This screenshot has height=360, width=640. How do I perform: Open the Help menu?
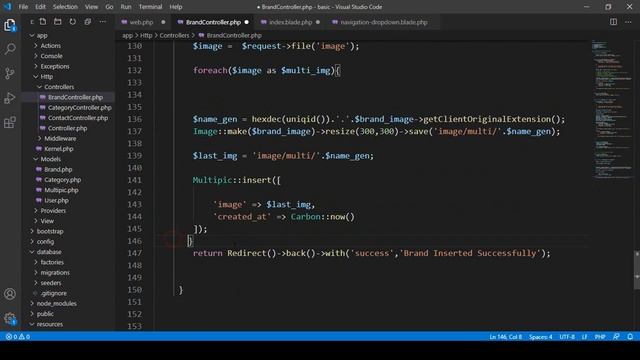(176, 7)
